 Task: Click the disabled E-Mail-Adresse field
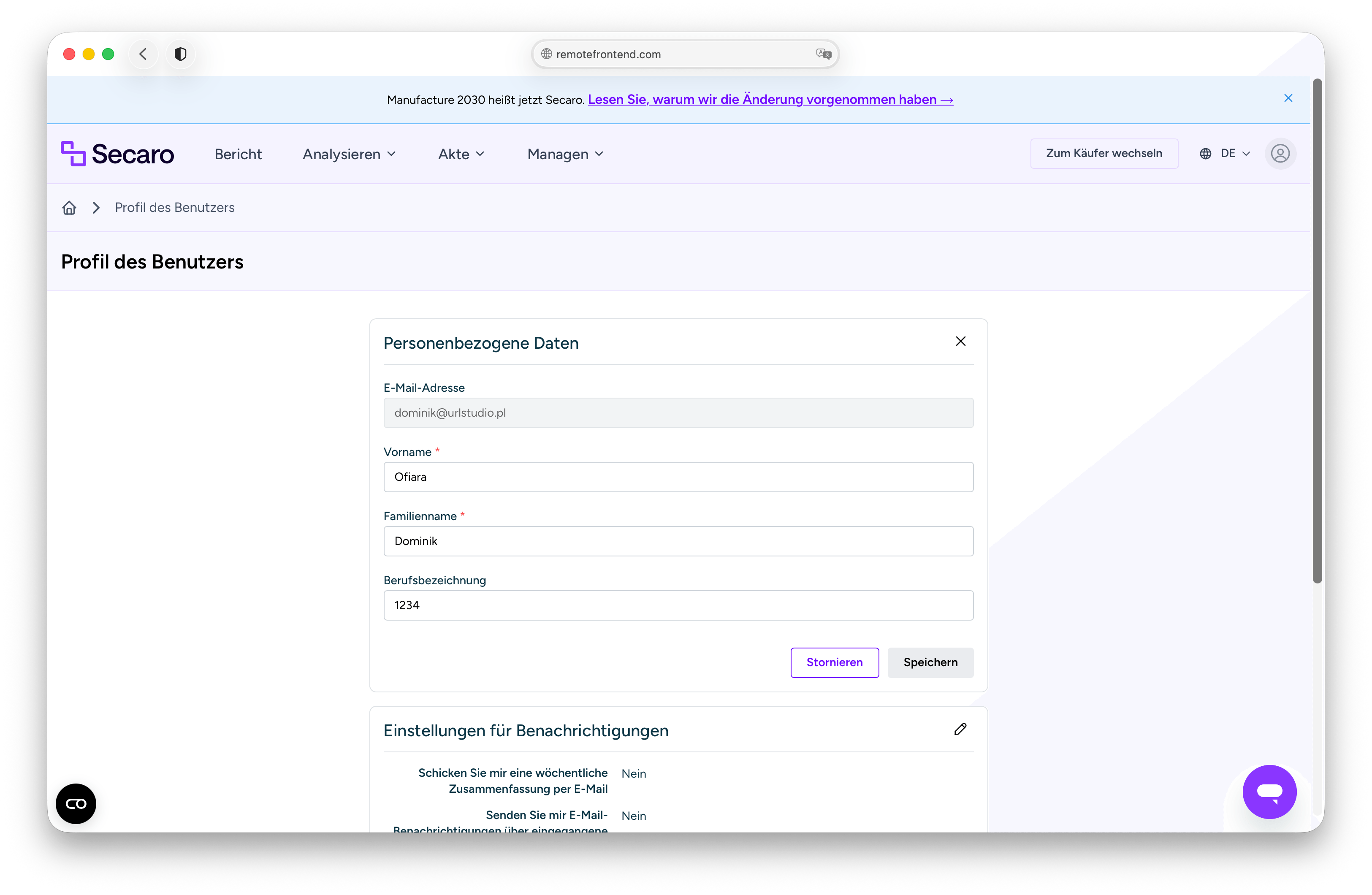pyautogui.click(x=678, y=413)
